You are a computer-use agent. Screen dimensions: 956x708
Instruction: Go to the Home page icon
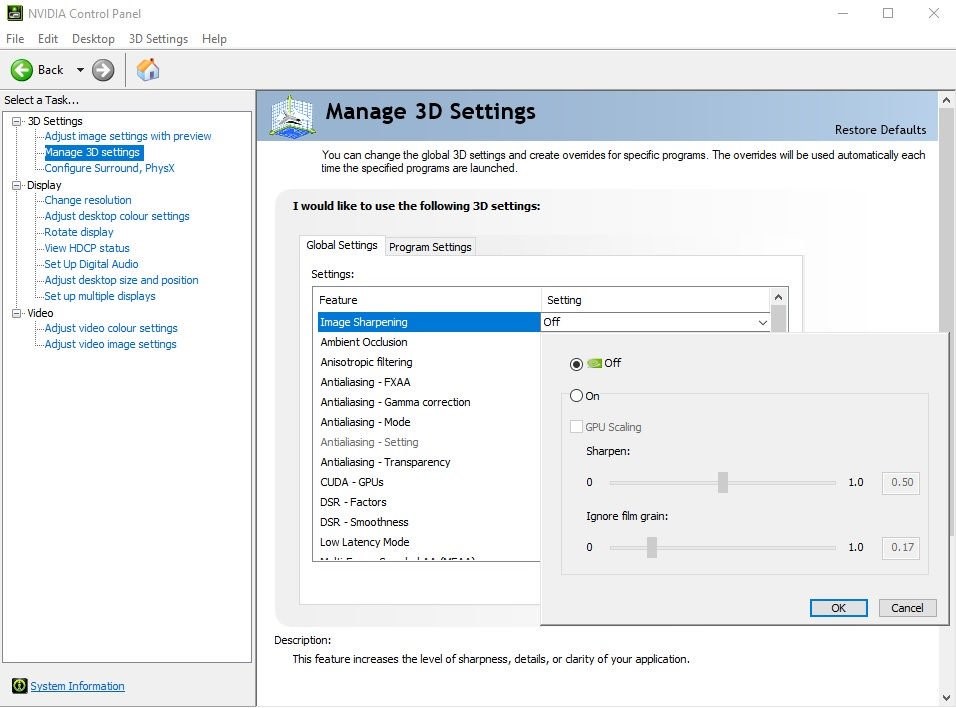(x=148, y=70)
